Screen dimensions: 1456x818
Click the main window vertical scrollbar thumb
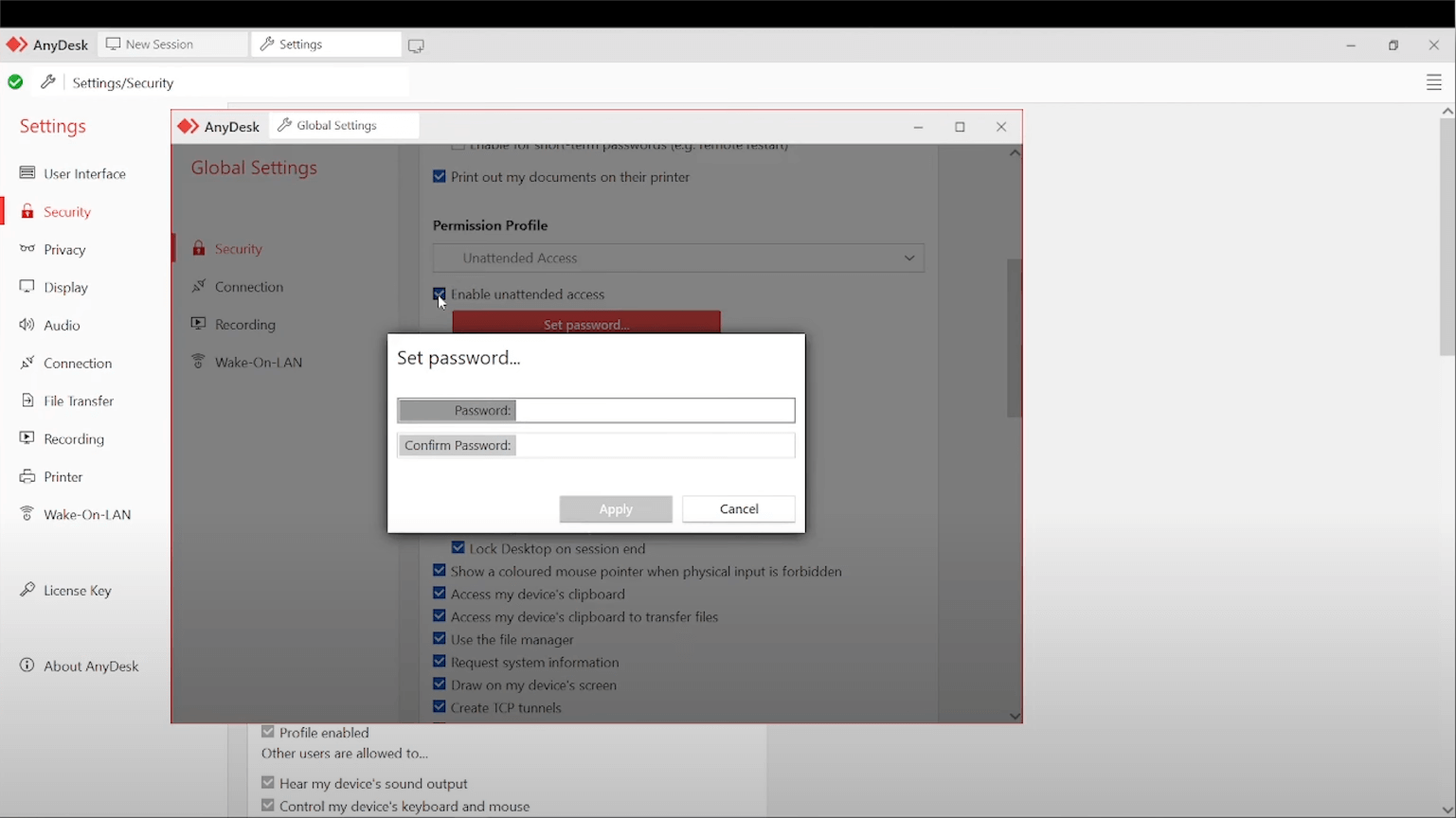click(x=1447, y=237)
